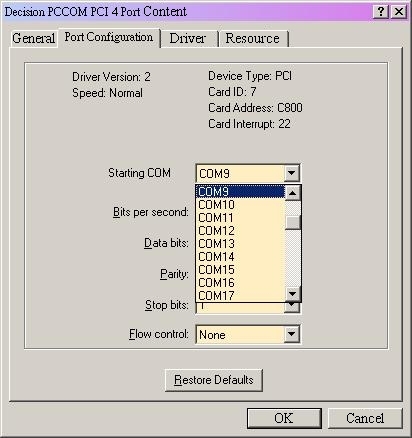Image resolution: width=412 pixels, height=438 pixels.
Task: Select highlighted COM9 list entry
Action: point(240,192)
